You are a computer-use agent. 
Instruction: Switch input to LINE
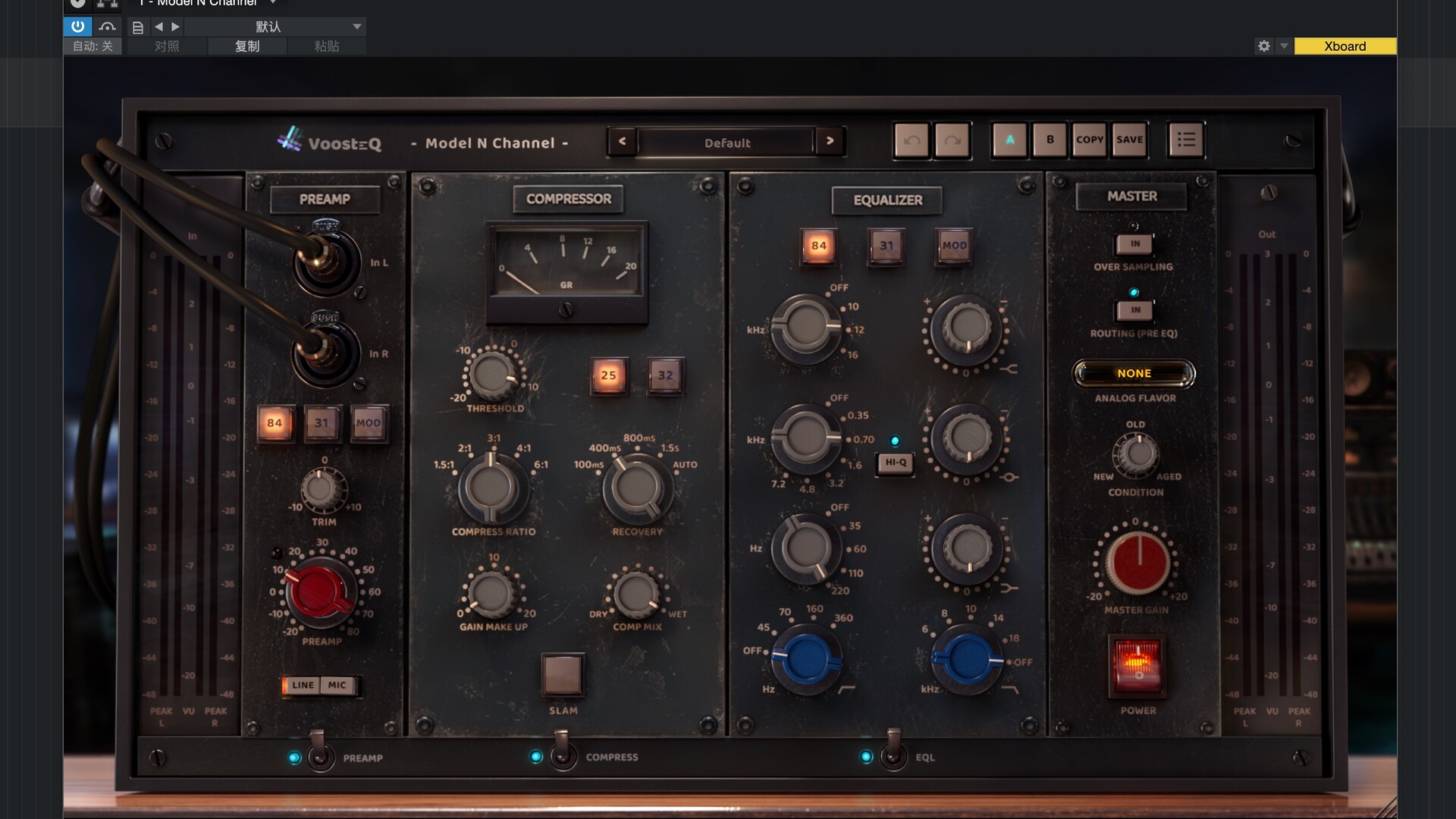click(x=303, y=686)
